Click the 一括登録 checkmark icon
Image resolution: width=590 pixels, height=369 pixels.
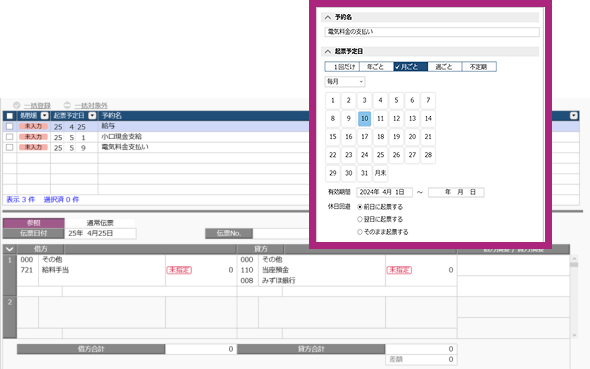(17, 105)
